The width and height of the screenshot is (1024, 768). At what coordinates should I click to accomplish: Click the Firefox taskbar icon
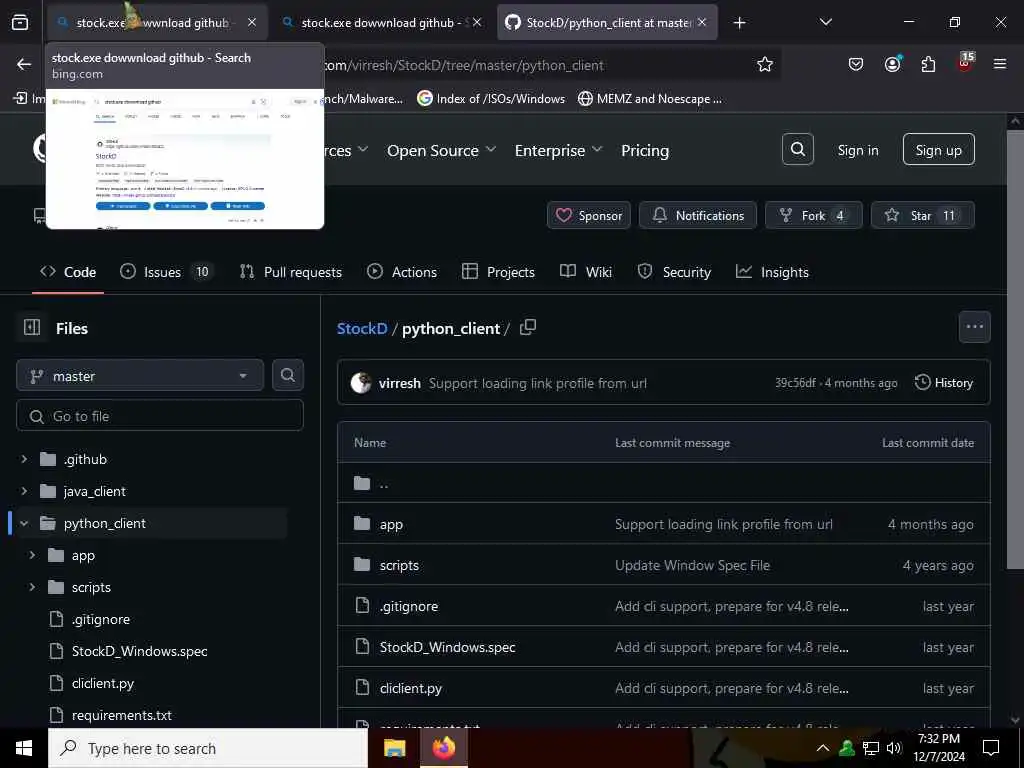click(443, 748)
